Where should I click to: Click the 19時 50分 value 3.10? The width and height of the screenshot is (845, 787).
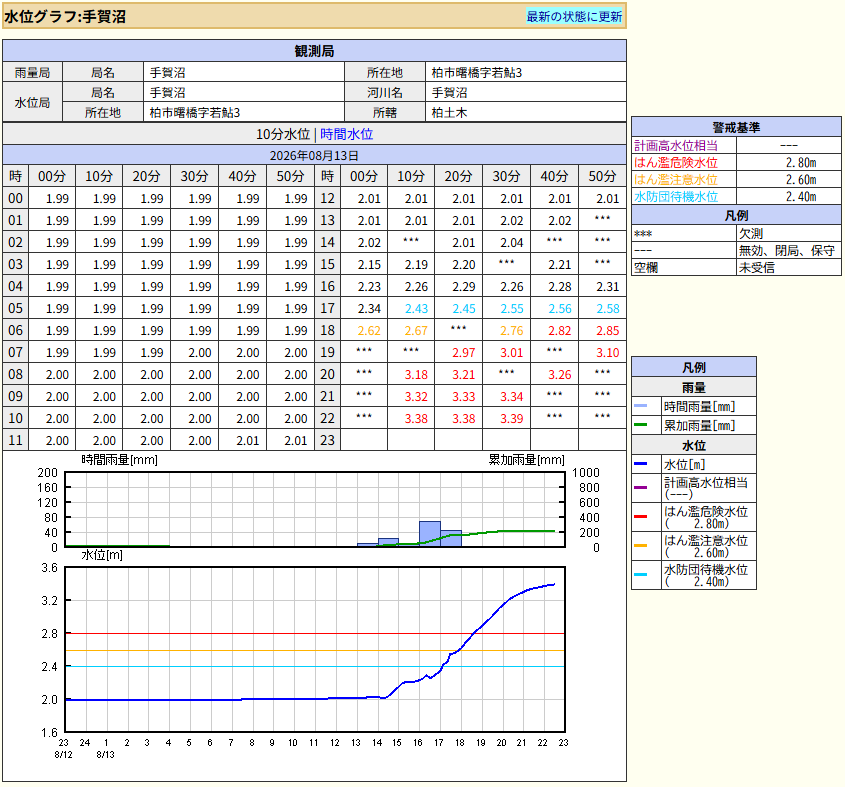click(x=607, y=353)
